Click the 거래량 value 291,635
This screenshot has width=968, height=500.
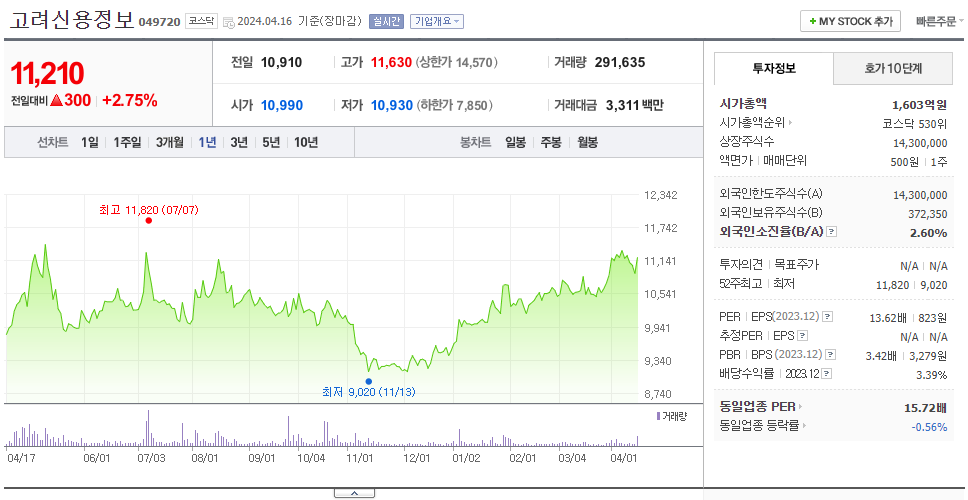point(620,62)
